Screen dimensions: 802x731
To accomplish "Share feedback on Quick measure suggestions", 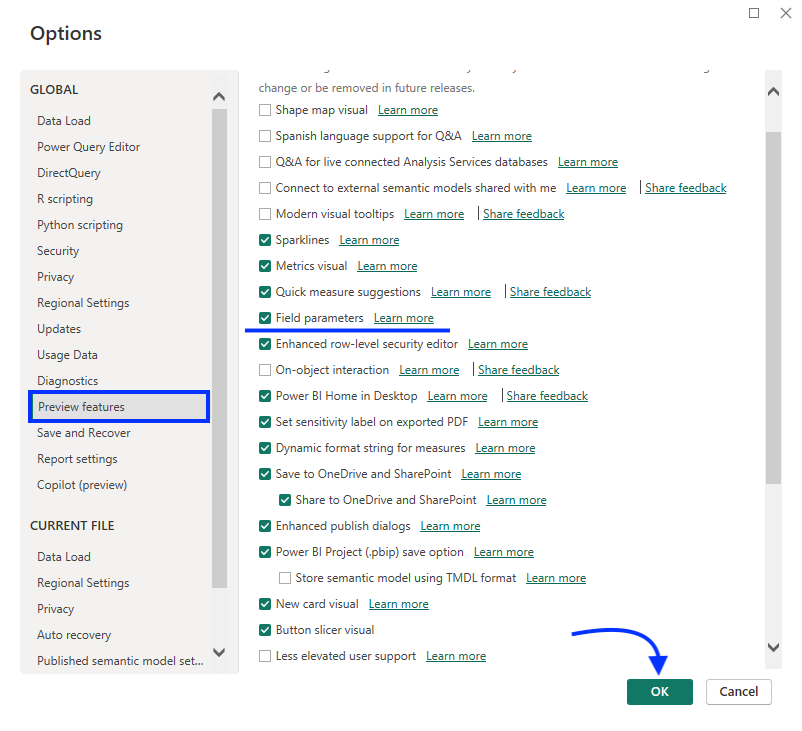I will click(550, 292).
